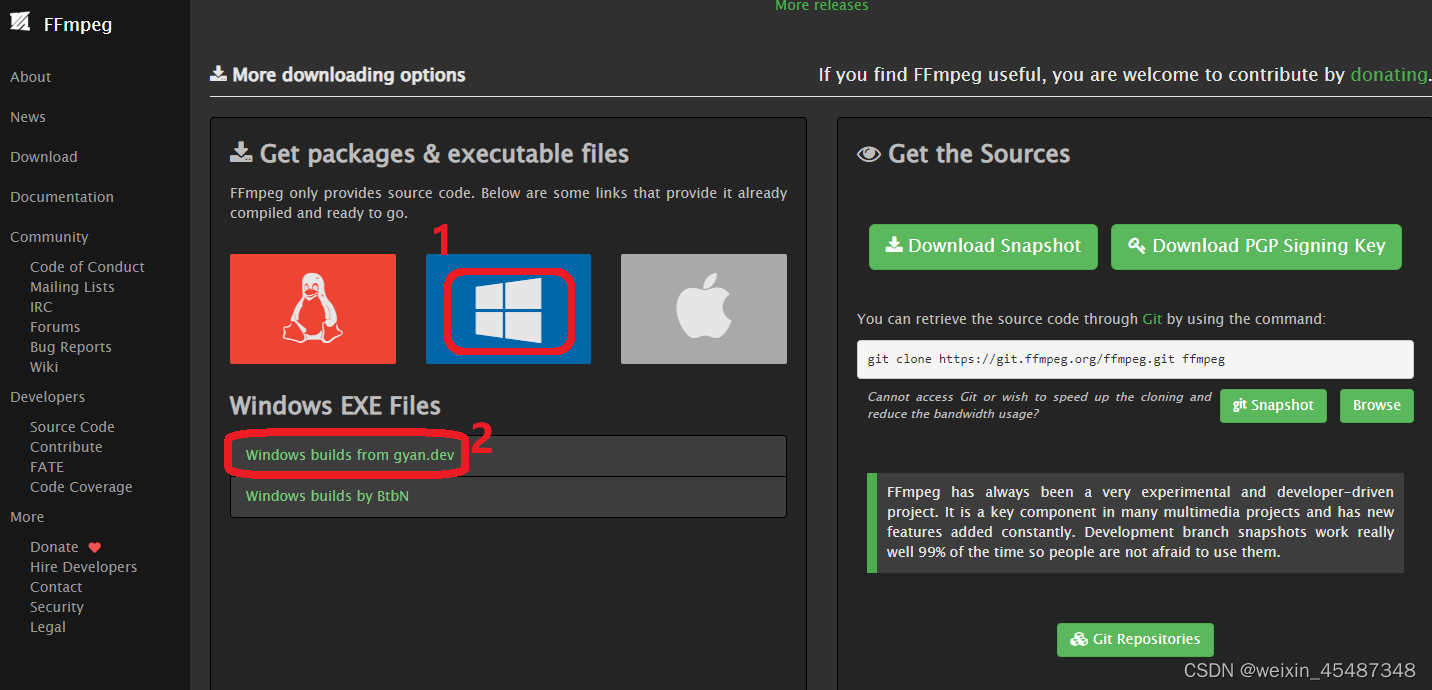The image size is (1432, 690).
Task: Click 'Get packages & executable files' heading
Action: click(x=430, y=154)
